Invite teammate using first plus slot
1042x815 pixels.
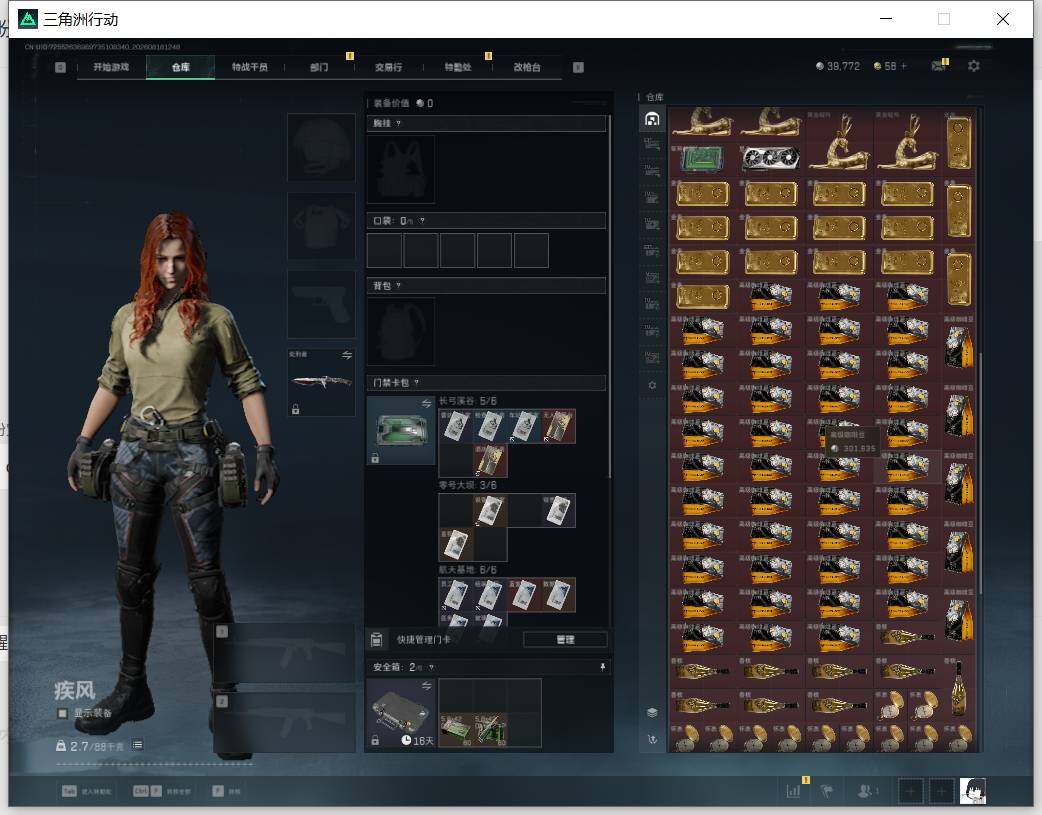click(x=910, y=791)
